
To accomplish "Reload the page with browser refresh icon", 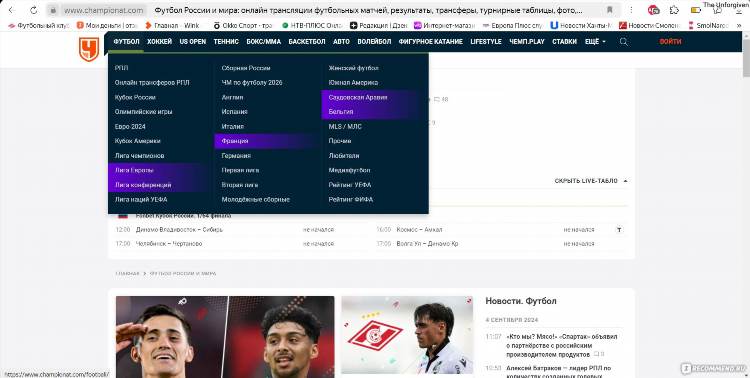I will tap(33, 10).
